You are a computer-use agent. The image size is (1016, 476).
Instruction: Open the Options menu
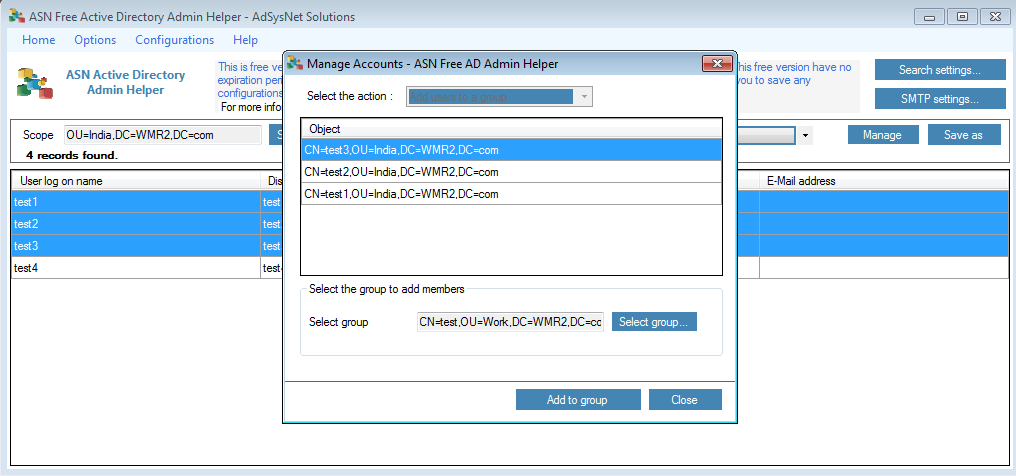[x=95, y=40]
